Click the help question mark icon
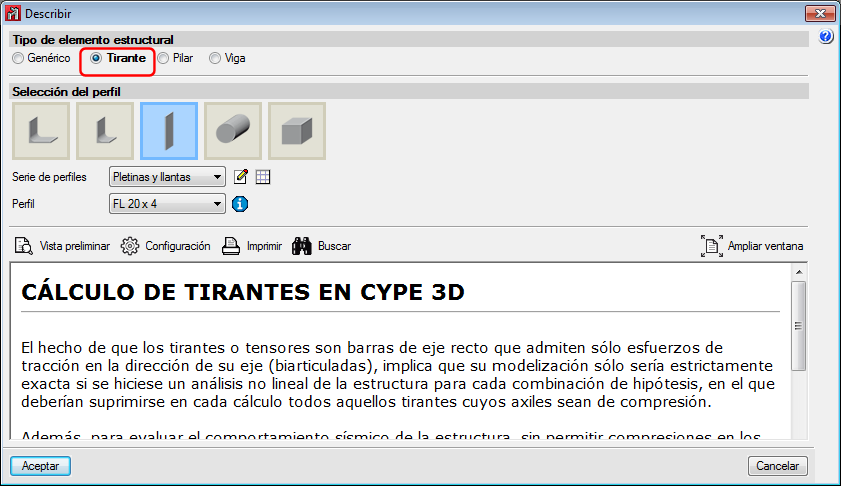This screenshot has width=841, height=486. [x=826, y=36]
